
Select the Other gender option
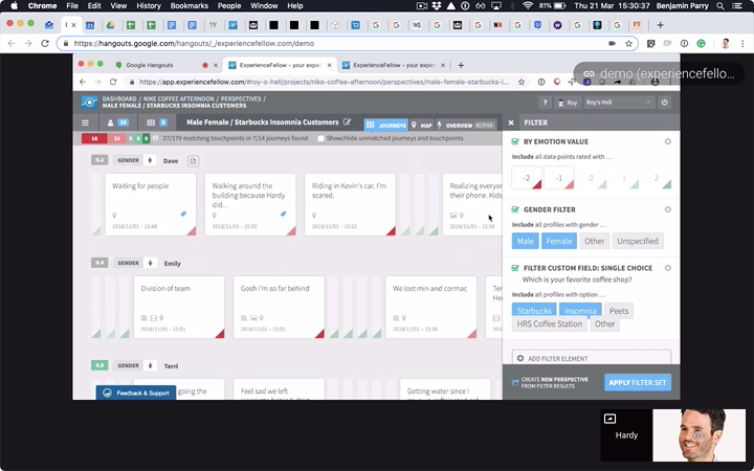(594, 241)
